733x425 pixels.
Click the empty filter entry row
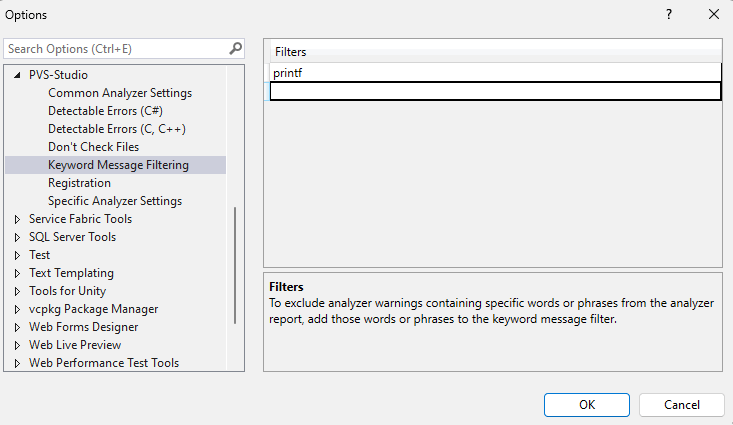pos(495,91)
